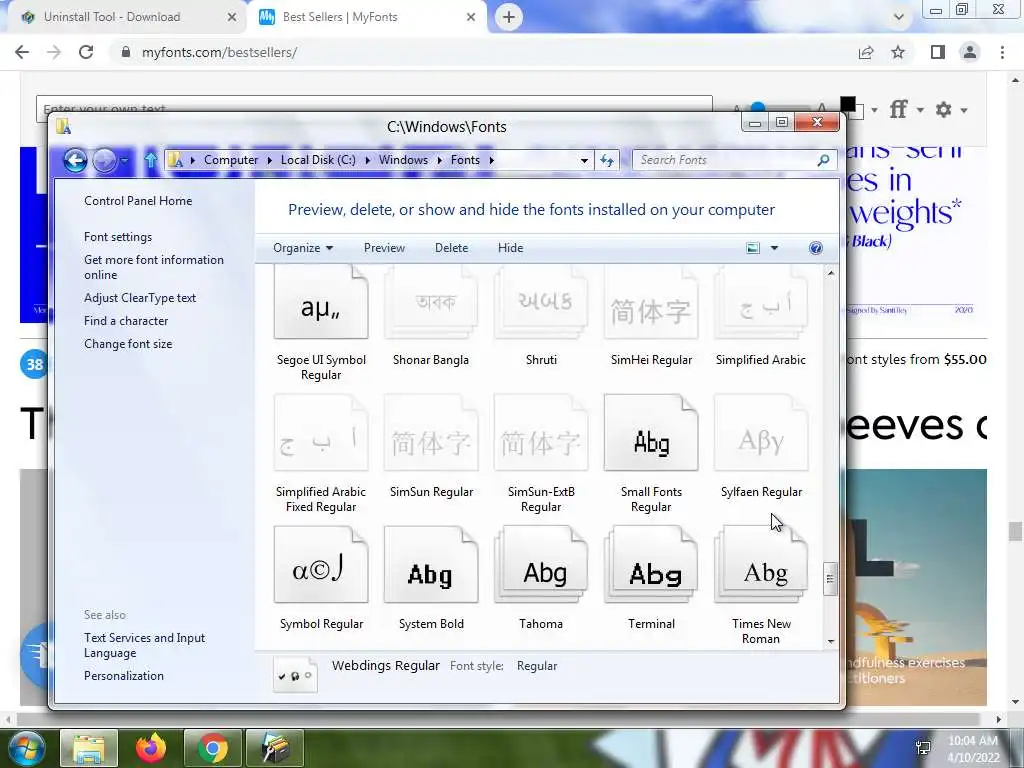Screen dimensions: 1024x768
Task: Select the System Bold font icon
Action: (431, 565)
